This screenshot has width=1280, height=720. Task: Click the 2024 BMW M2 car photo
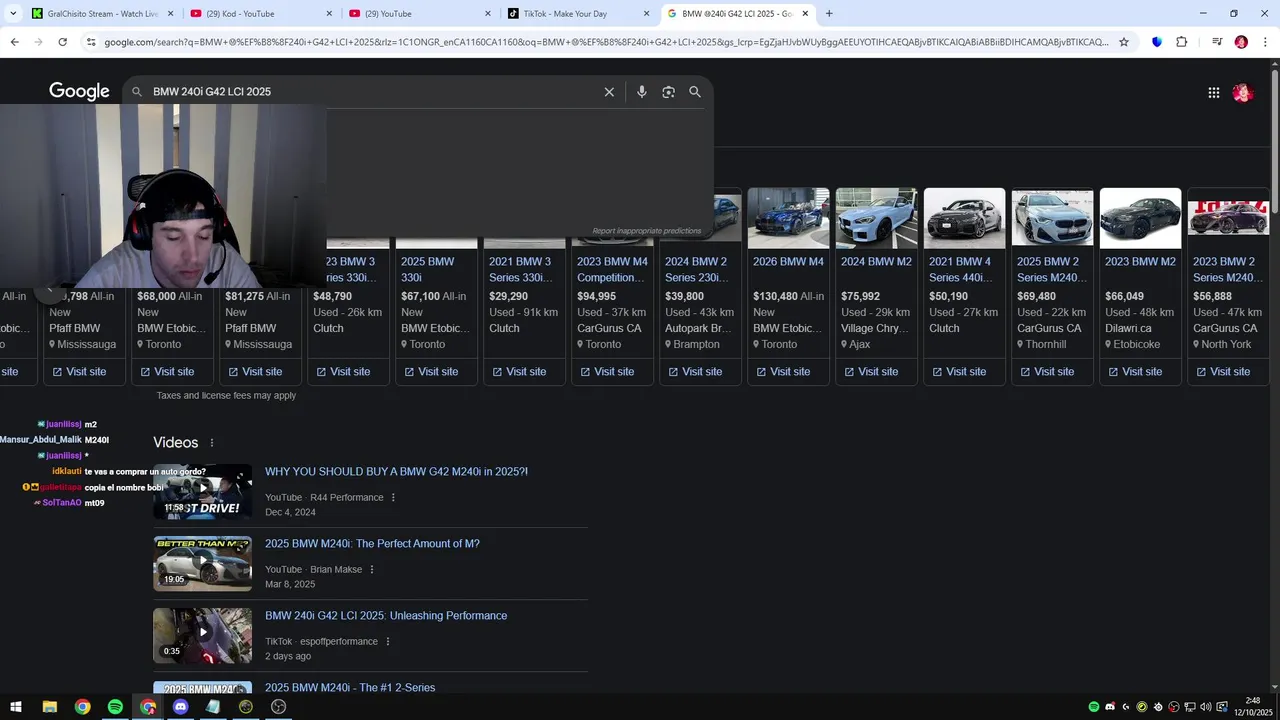pos(877,218)
